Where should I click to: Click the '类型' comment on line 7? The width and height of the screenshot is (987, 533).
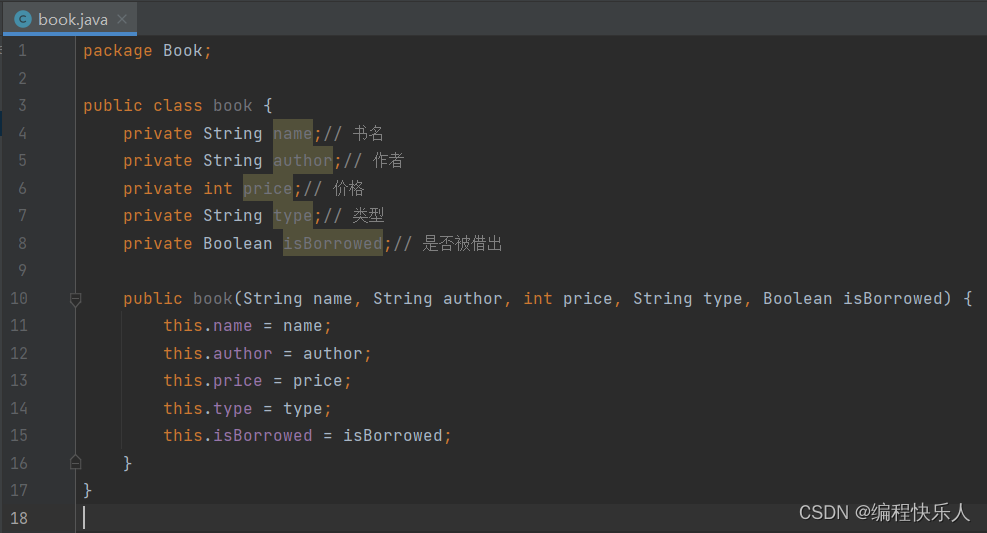[368, 215]
